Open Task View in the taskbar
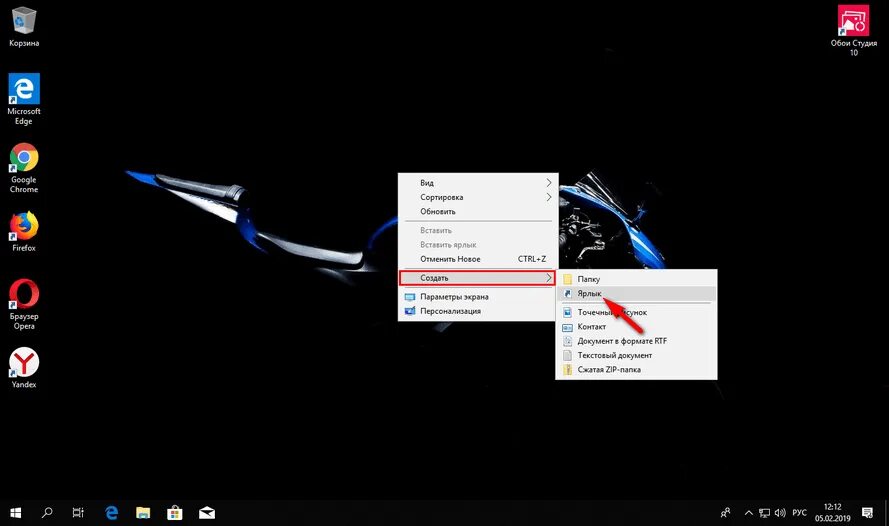The height and width of the screenshot is (526, 889). point(78,512)
